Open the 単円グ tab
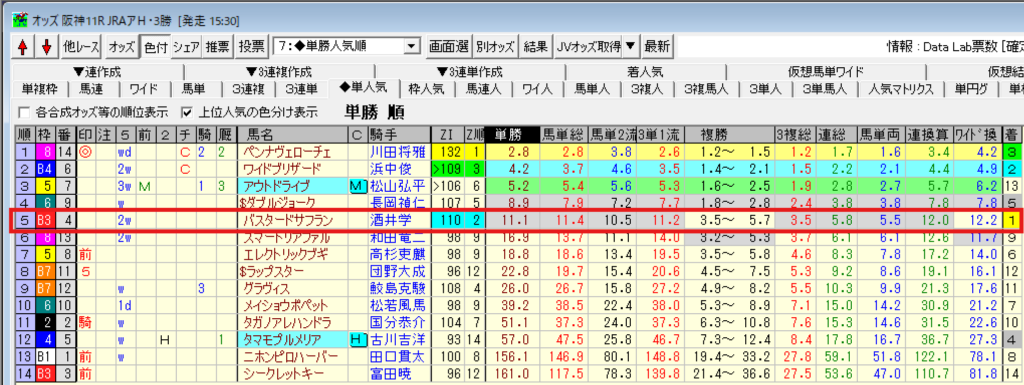This screenshot has width=1024, height=385. pyautogui.click(x=970, y=88)
